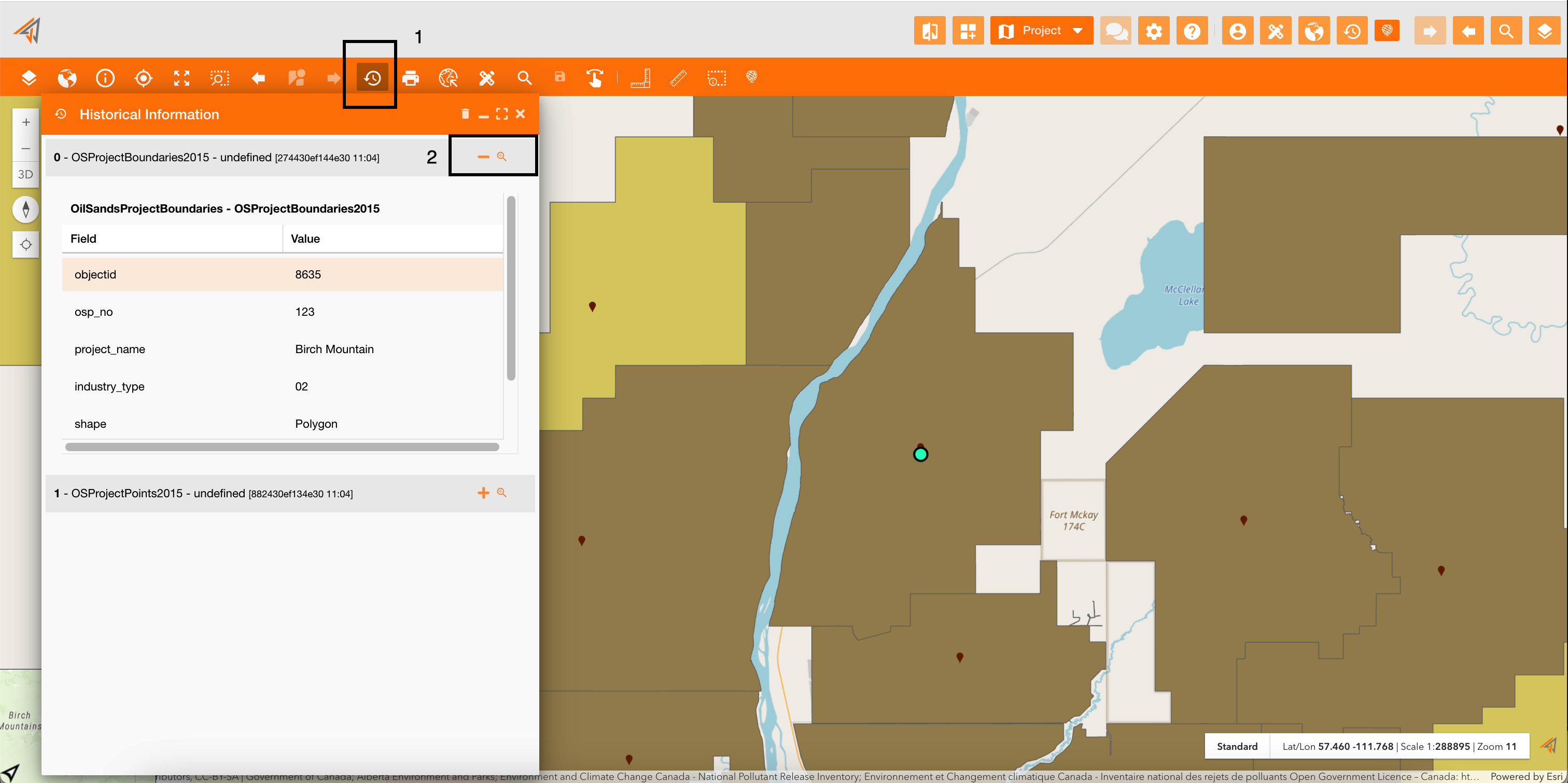Click the top-bar pencil and ruler tools button
Image resolution: width=1568 pixels, height=783 pixels.
coord(1276,31)
